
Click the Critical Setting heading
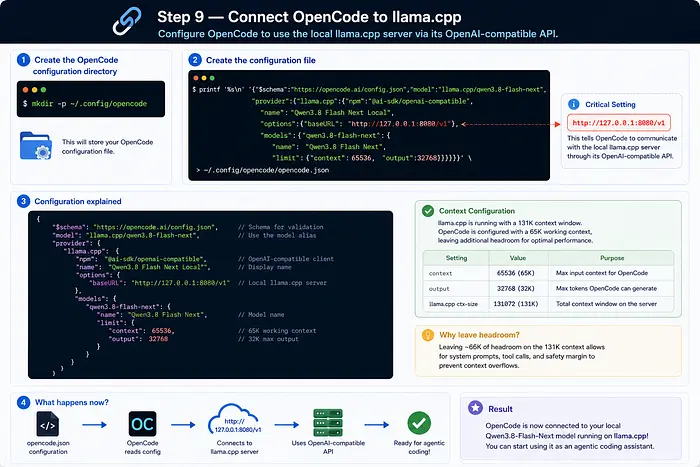pos(610,104)
